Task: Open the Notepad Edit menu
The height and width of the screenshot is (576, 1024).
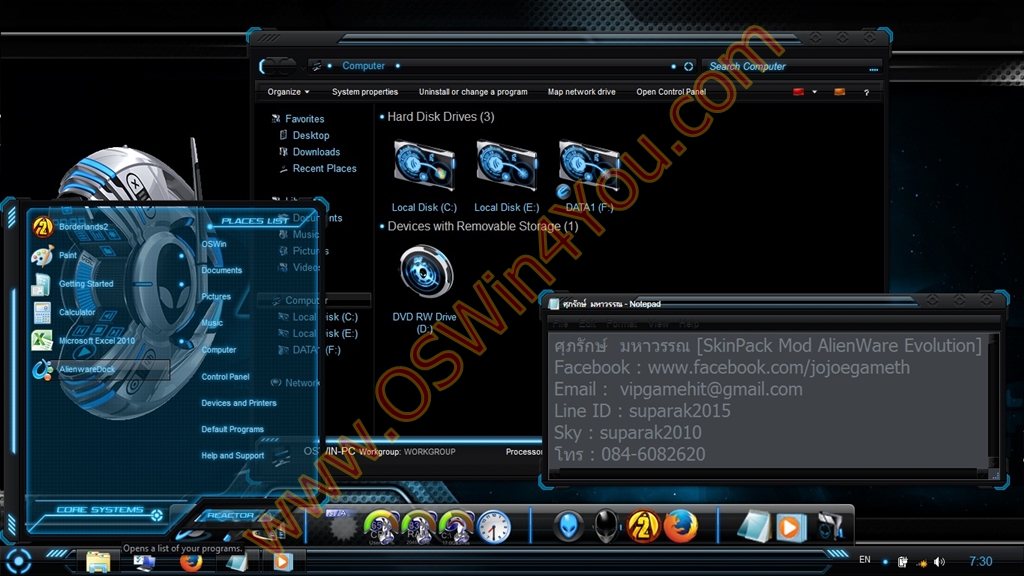Action: 587,324
